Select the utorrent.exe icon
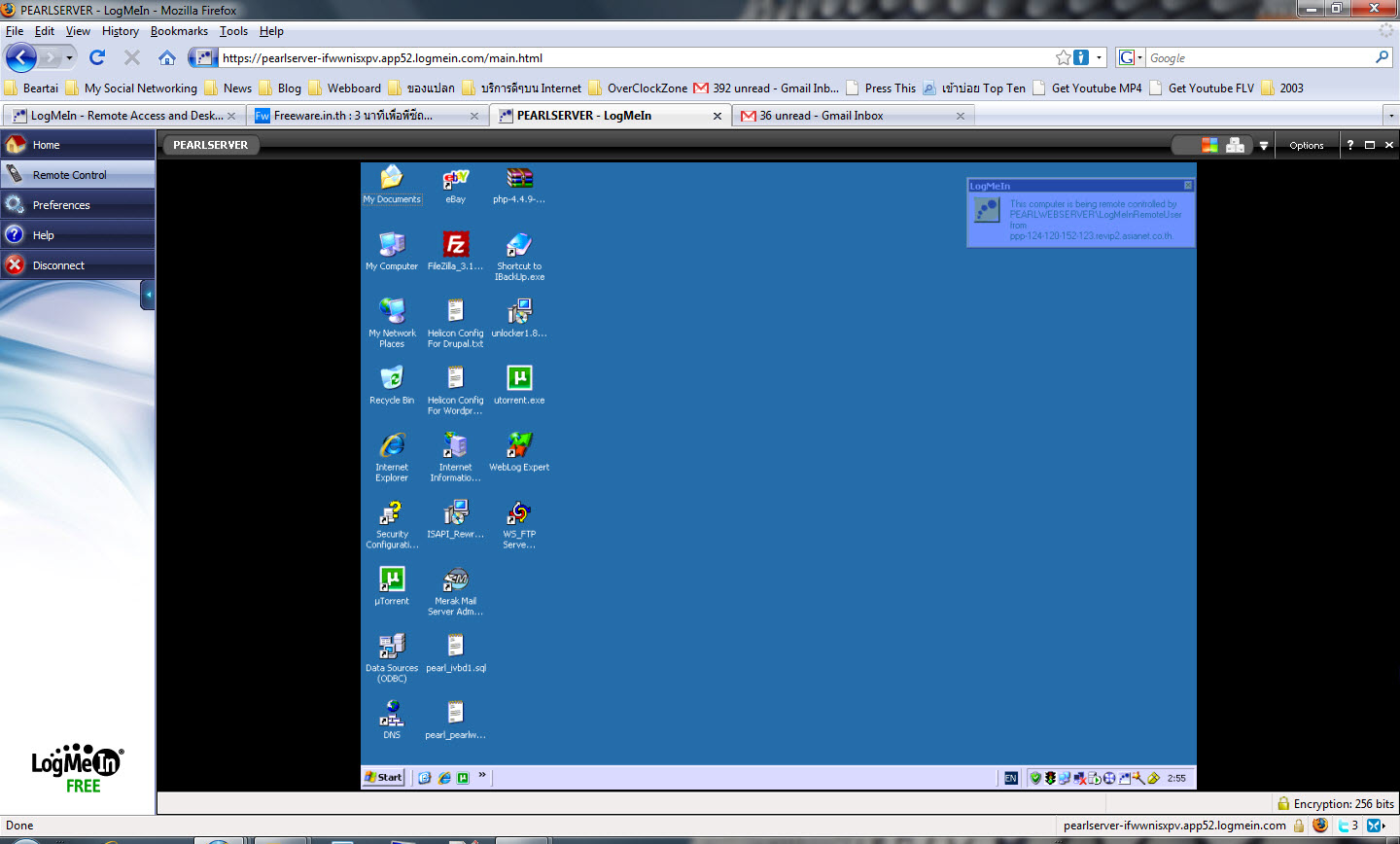1400x844 pixels. coord(519,385)
